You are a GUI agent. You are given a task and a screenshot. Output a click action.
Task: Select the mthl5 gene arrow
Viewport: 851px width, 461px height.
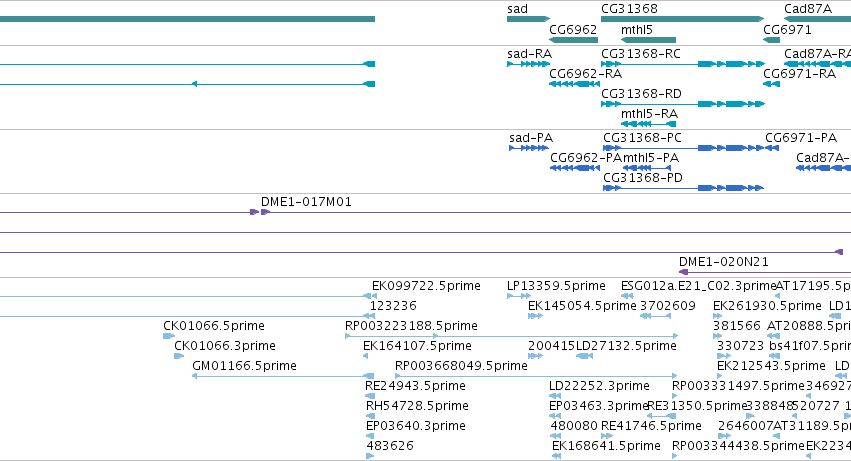[648, 40]
